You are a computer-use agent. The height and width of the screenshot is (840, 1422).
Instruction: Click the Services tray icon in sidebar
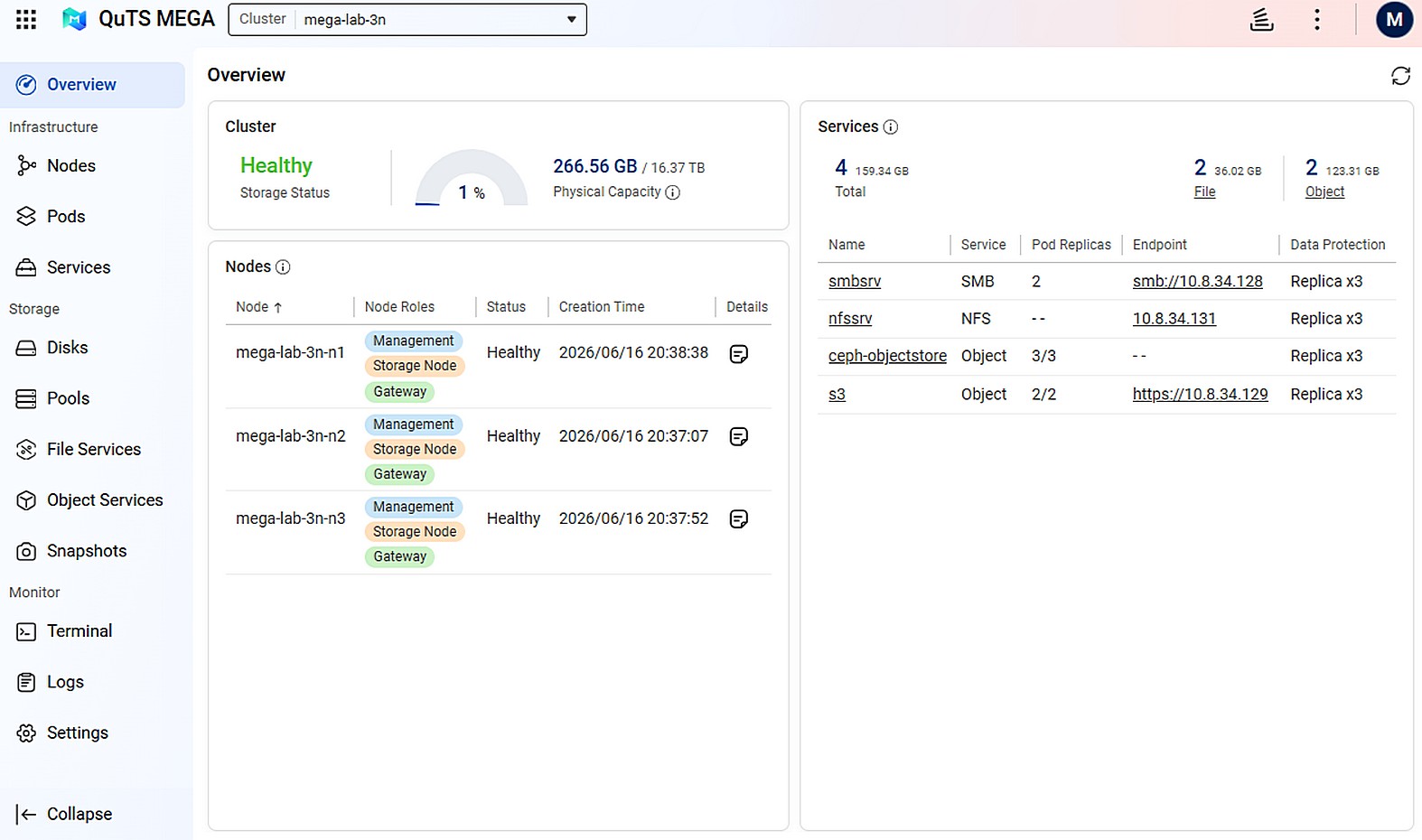[x=26, y=267]
